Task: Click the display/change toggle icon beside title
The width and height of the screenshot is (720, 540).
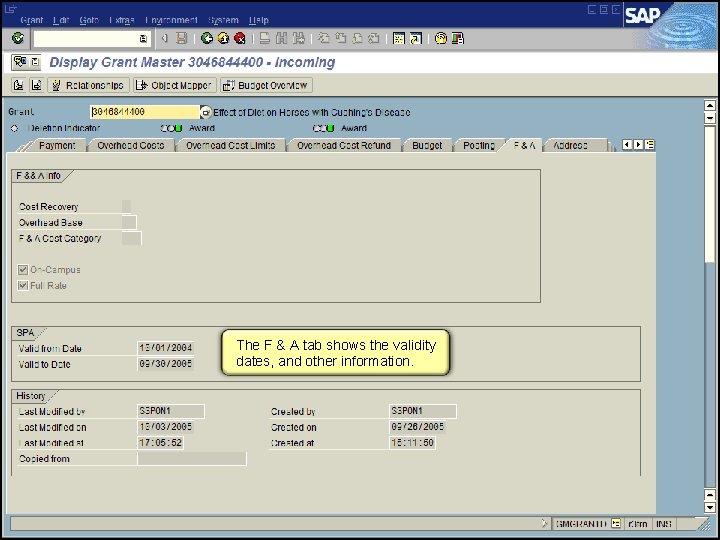Action: pos(20,62)
